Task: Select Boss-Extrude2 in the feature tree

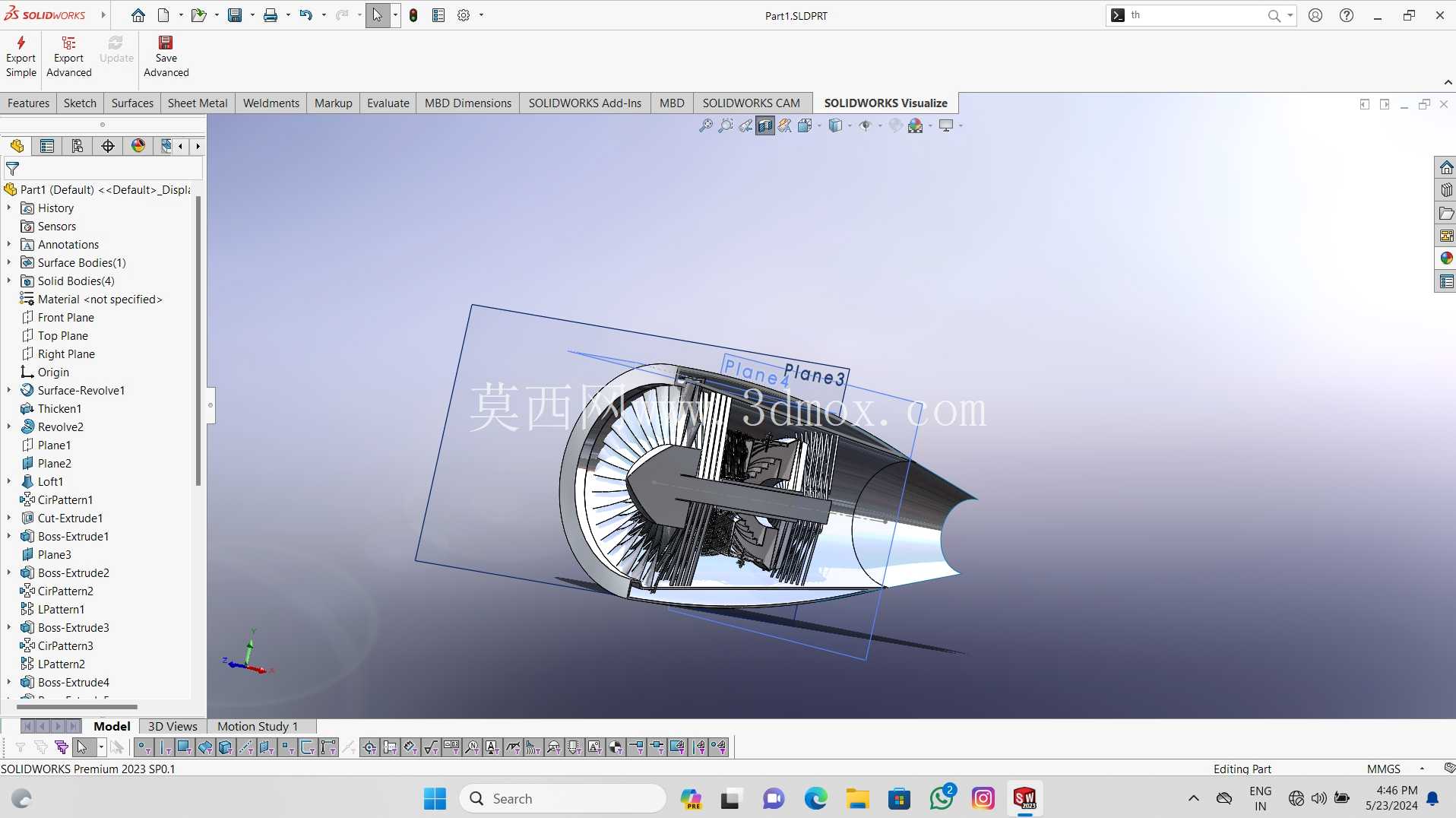Action: tap(74, 572)
